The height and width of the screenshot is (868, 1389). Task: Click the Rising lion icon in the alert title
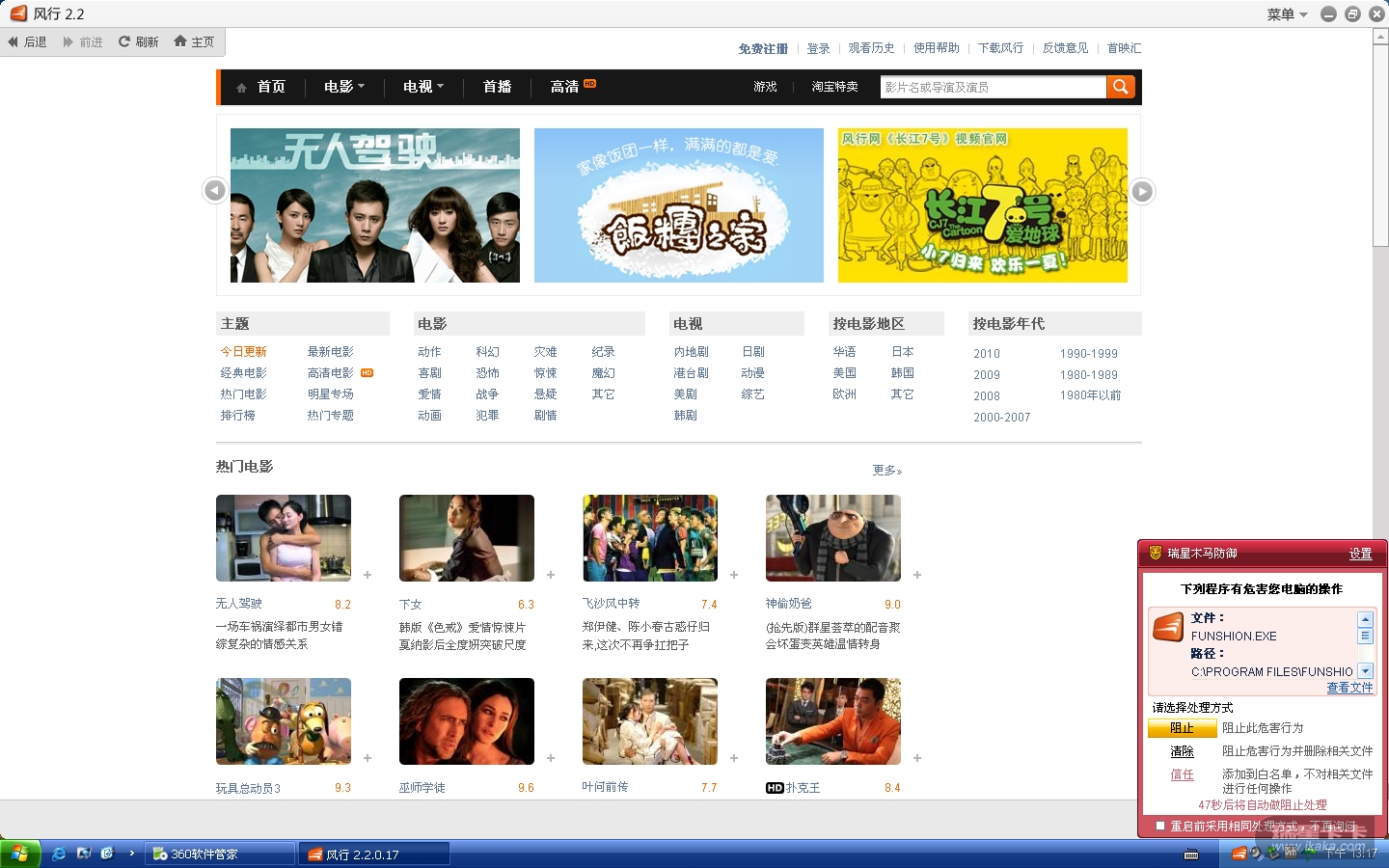(1155, 554)
